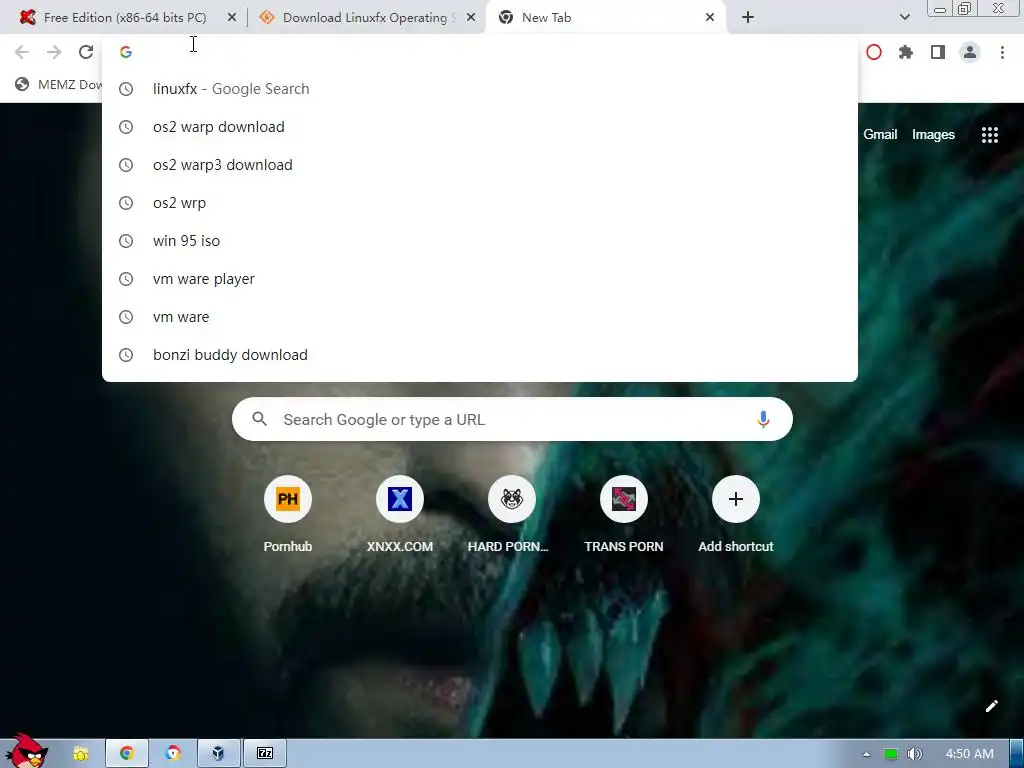Viewport: 1024px width, 768px height.
Task: Toggle the side panel icon
Action: [938, 52]
